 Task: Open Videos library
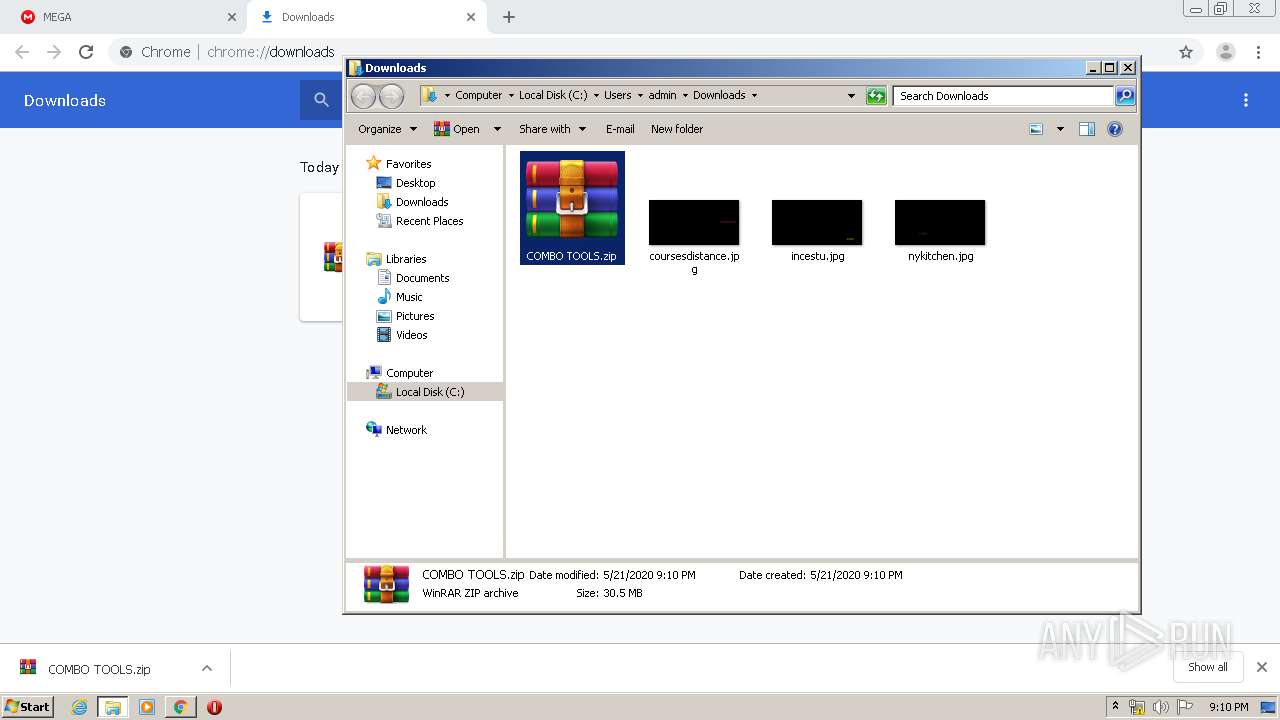pyautogui.click(x=411, y=335)
